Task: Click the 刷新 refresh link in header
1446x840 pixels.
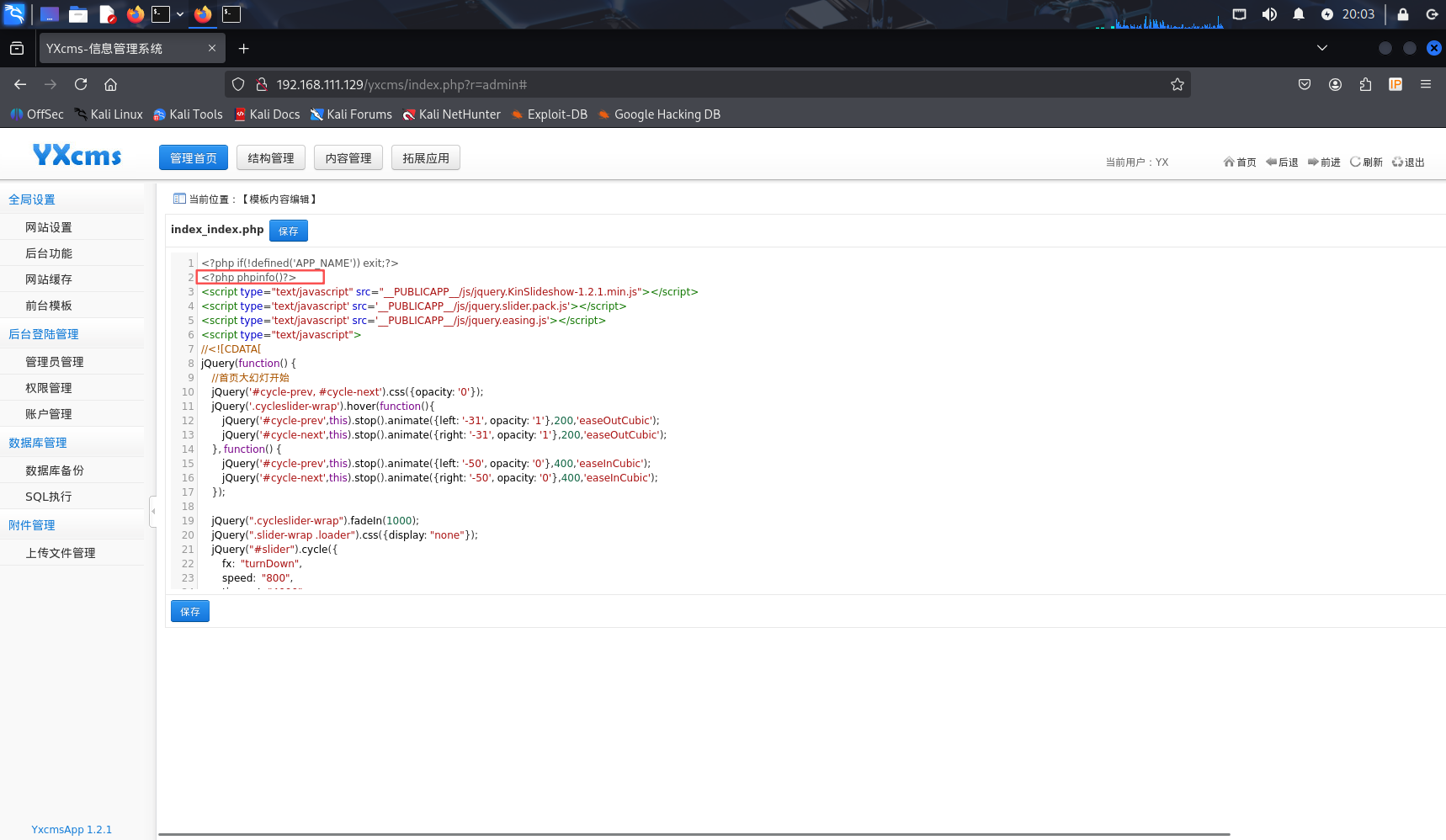Action: point(1366,162)
